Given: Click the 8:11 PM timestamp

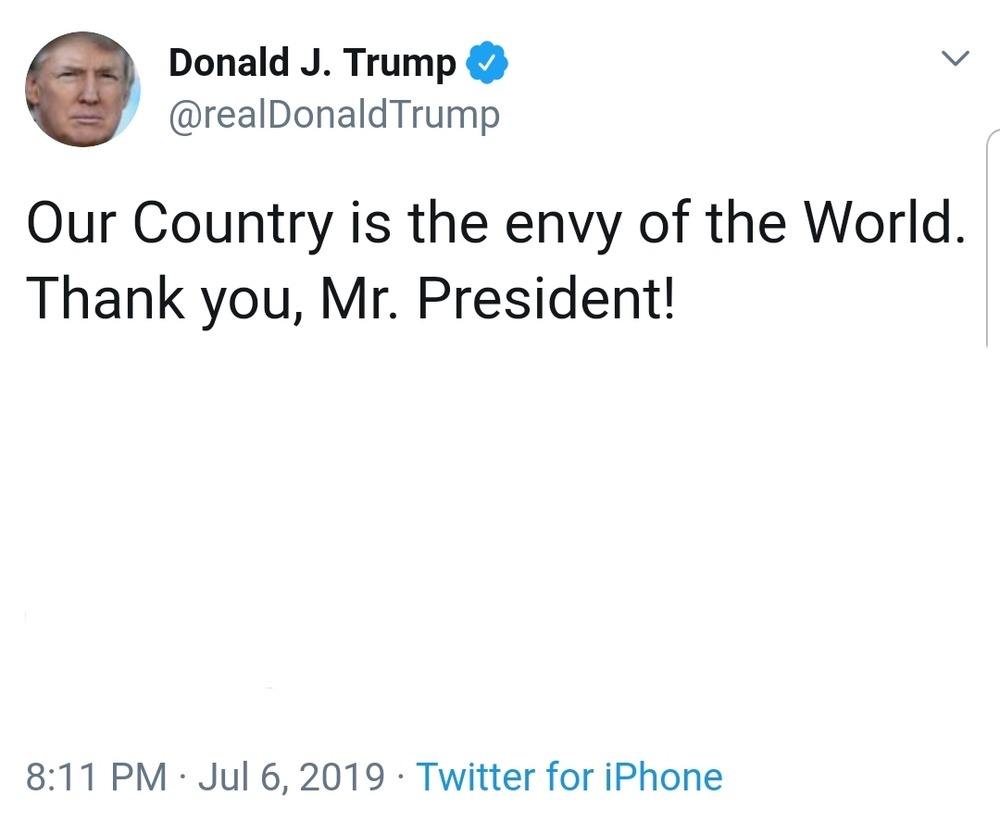Looking at the screenshot, I should coord(96,777).
